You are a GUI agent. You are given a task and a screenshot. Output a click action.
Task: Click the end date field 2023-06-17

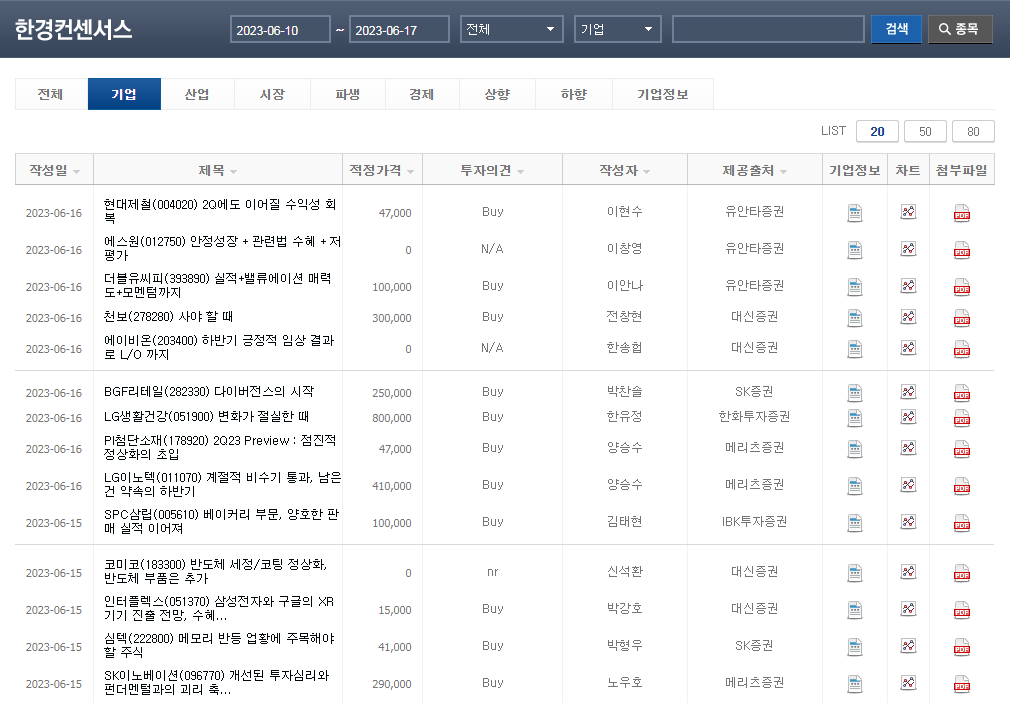pos(399,30)
